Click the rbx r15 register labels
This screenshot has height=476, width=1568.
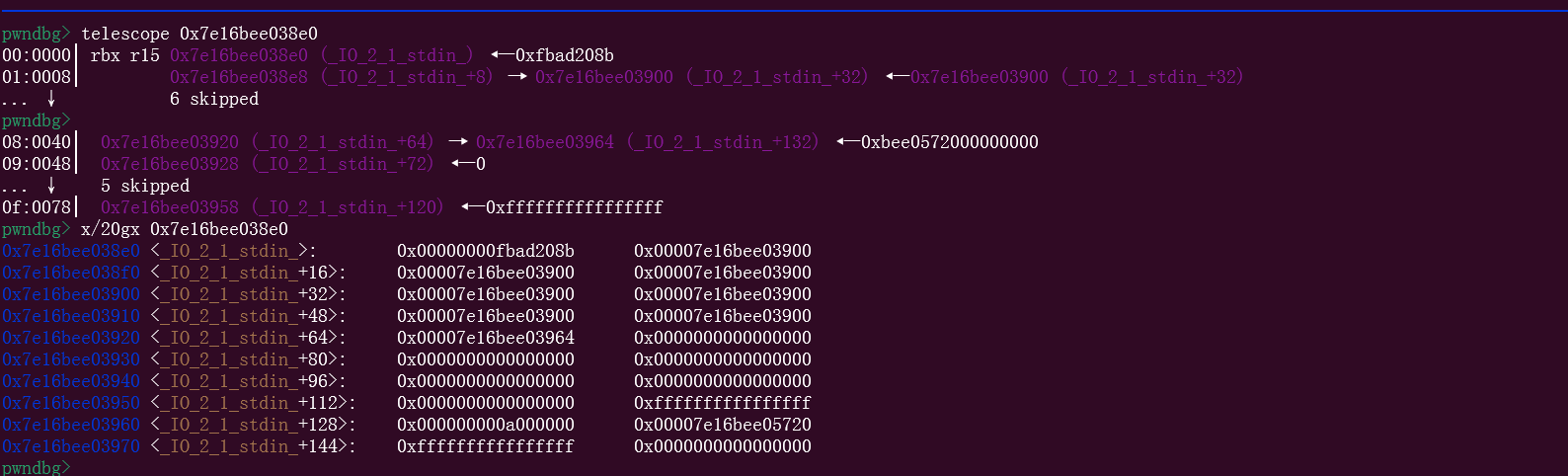point(124,55)
